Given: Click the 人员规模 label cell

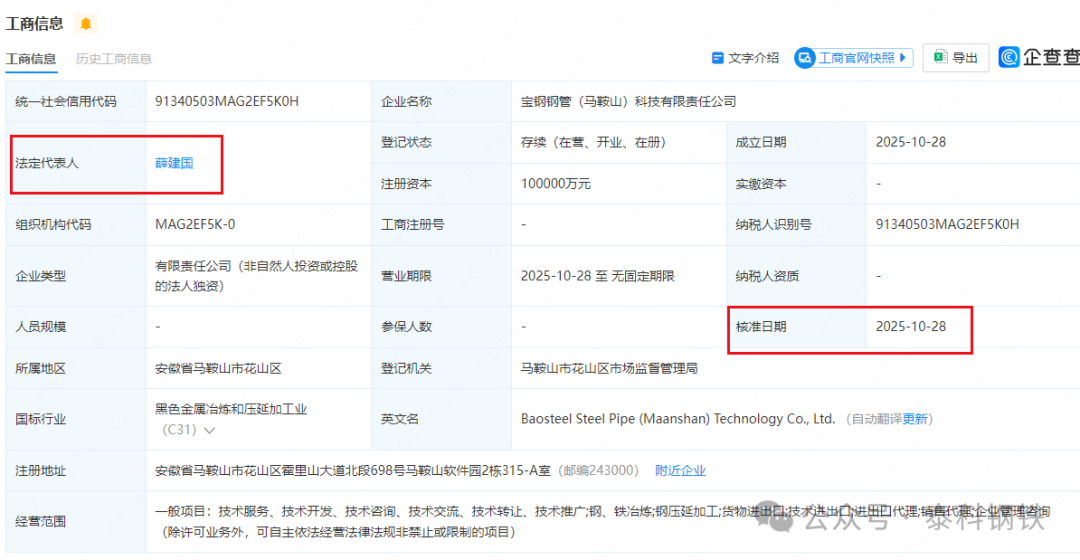Looking at the screenshot, I should [76, 326].
